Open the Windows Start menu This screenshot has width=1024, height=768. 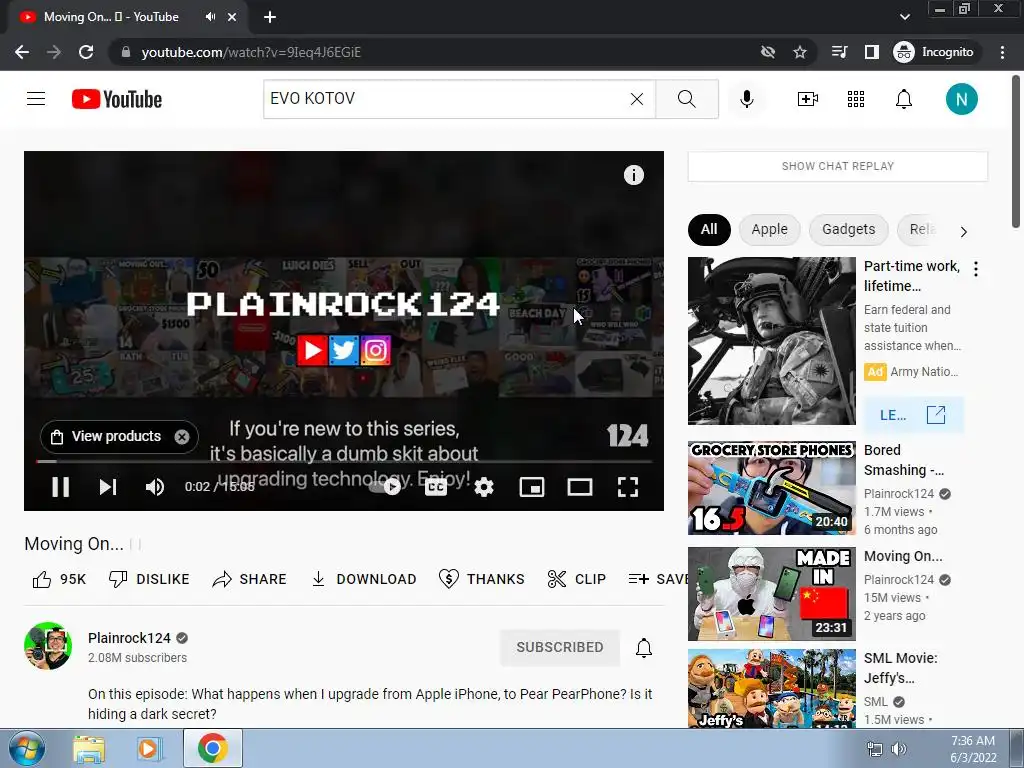pyautogui.click(x=27, y=748)
